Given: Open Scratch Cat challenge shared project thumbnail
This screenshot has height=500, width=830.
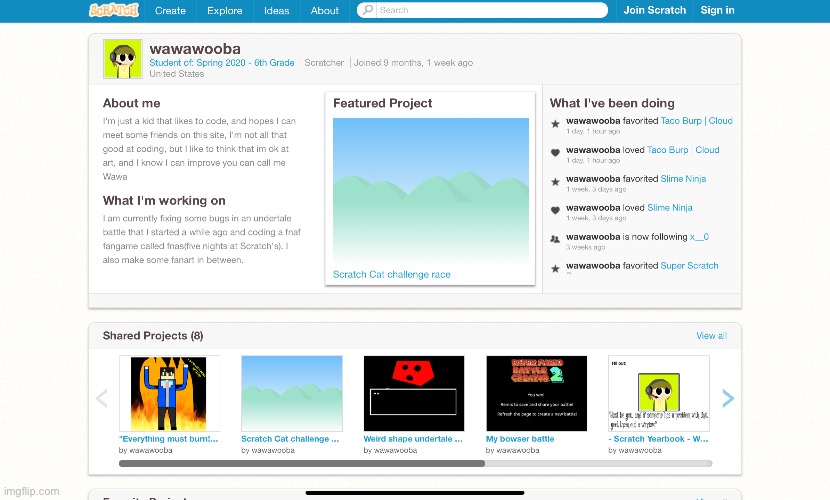Looking at the screenshot, I should [292, 393].
